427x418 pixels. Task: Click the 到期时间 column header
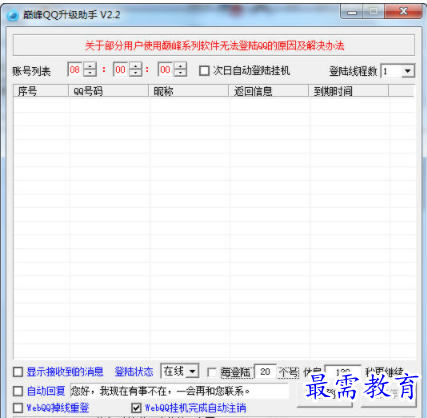349,91
